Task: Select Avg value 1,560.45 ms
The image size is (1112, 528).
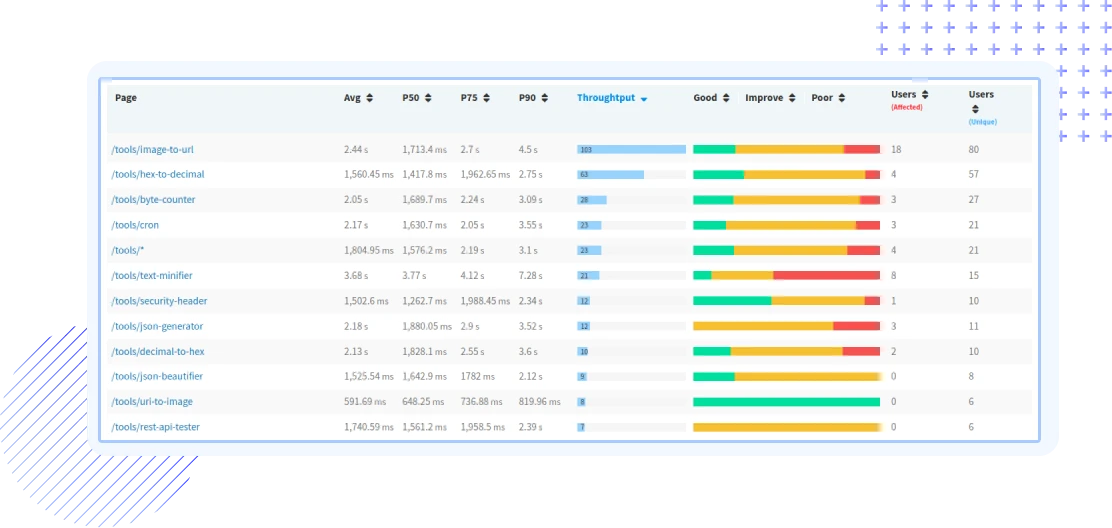Action: [x=369, y=174]
